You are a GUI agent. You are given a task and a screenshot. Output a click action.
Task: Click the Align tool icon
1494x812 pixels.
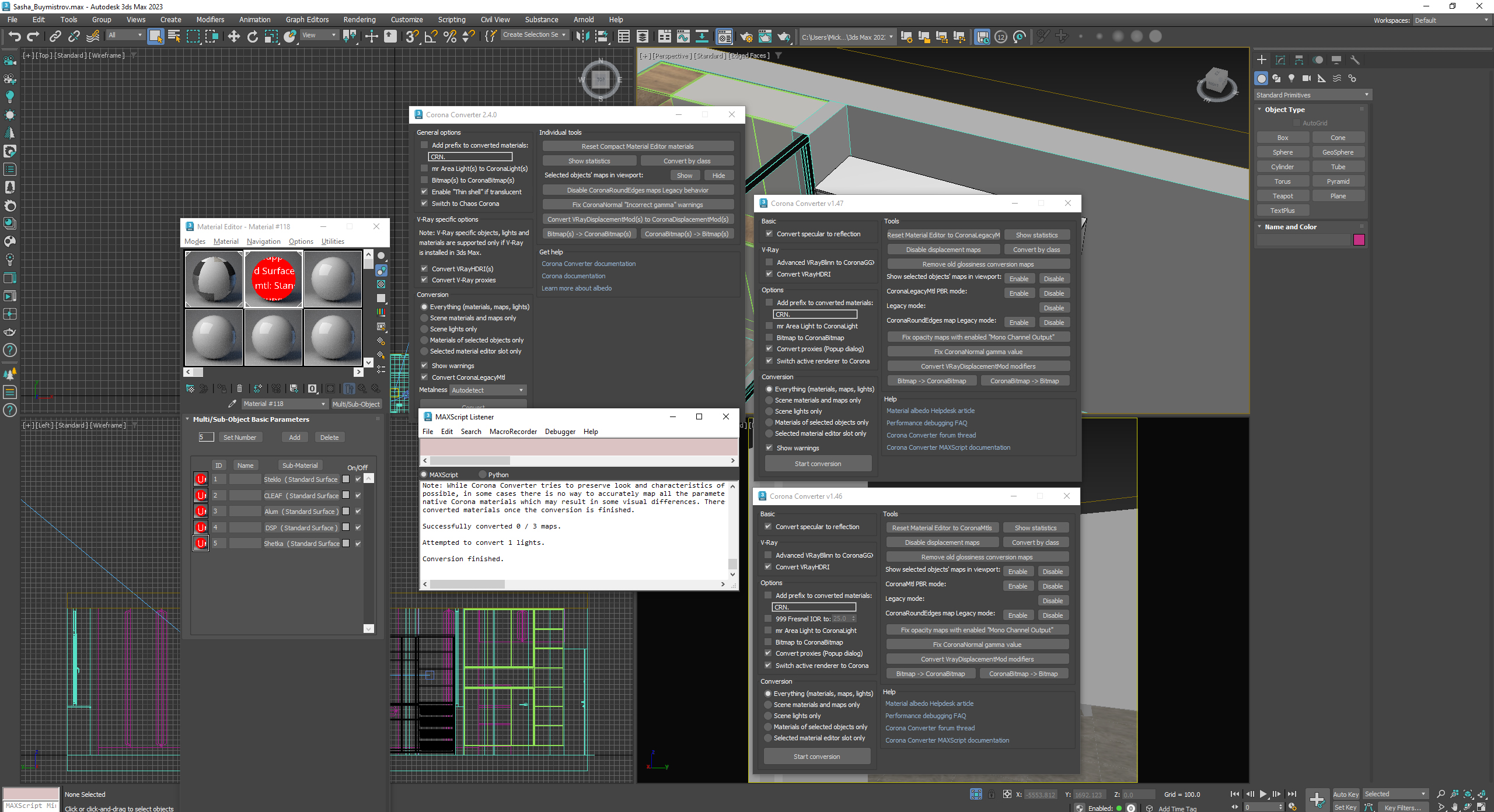click(601, 37)
